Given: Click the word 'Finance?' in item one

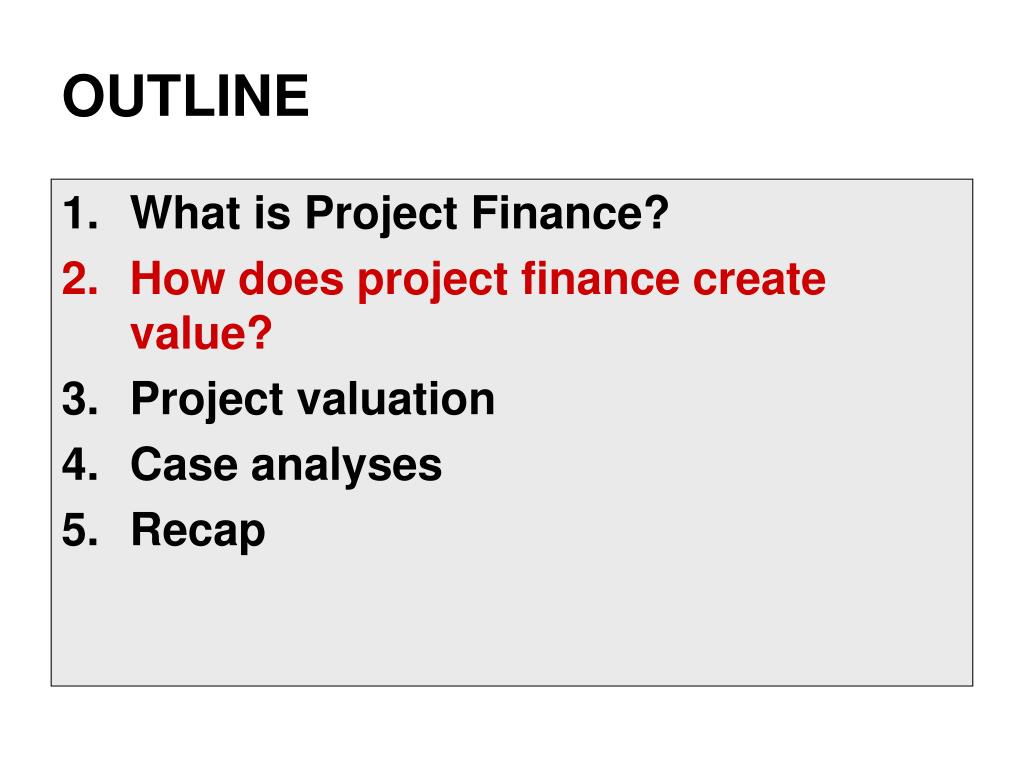Looking at the screenshot, I should (570, 213).
